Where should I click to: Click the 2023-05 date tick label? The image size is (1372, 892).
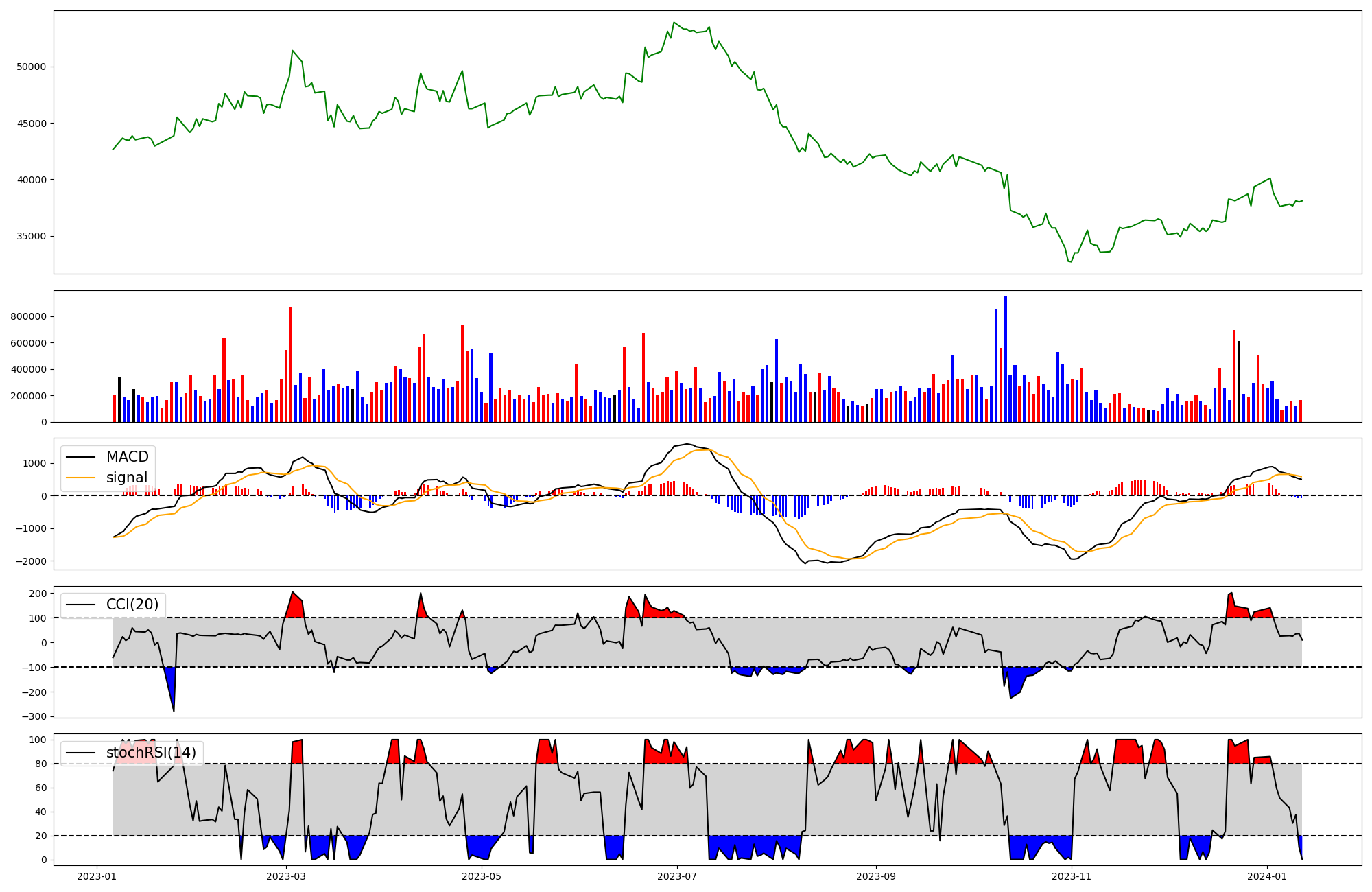[482, 876]
